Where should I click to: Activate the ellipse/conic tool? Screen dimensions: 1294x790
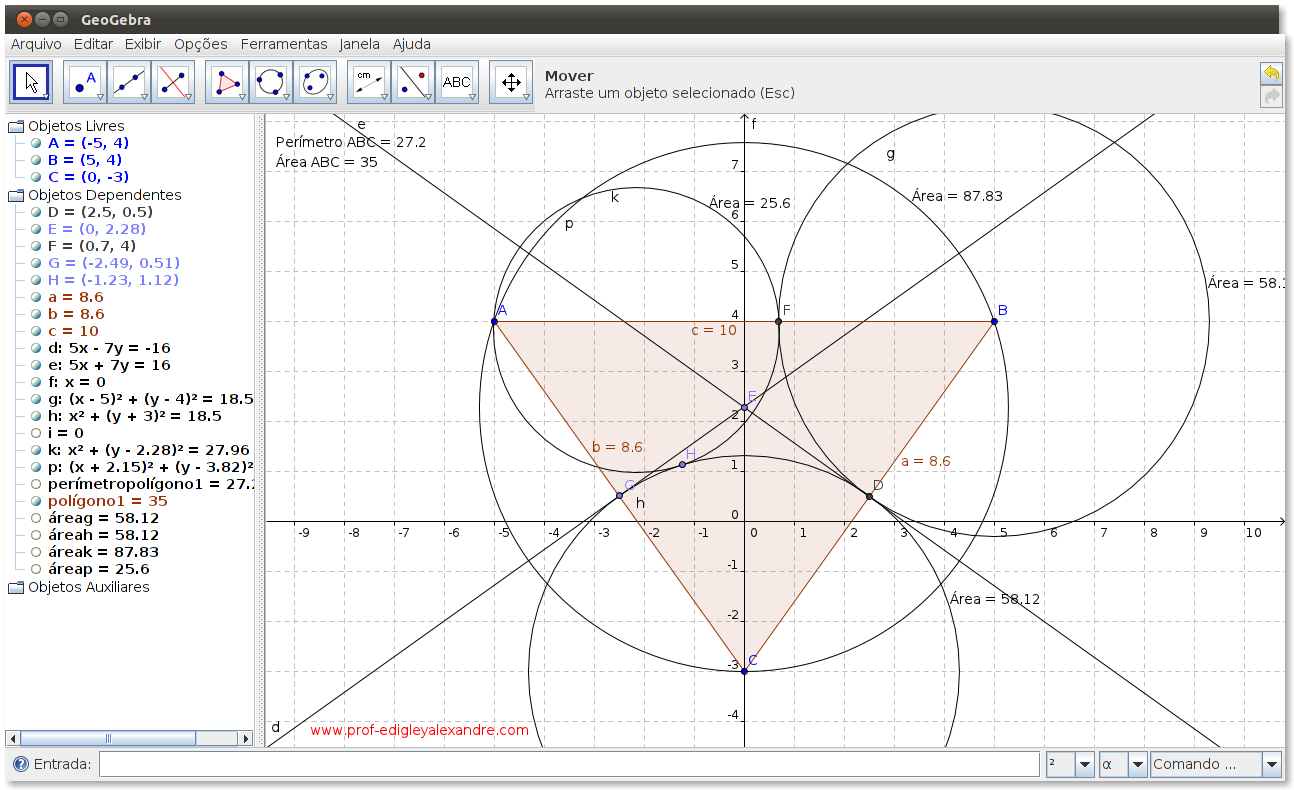[x=315, y=81]
